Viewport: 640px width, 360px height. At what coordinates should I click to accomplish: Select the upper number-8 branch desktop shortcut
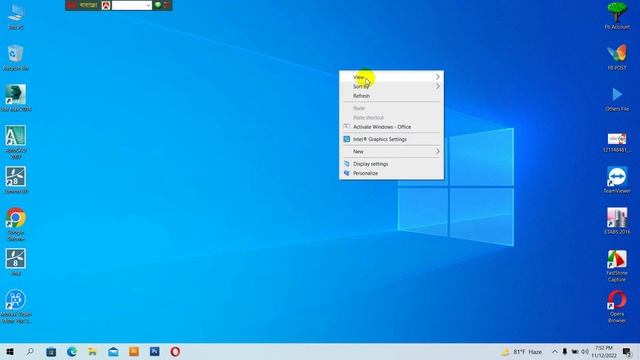coord(16,180)
